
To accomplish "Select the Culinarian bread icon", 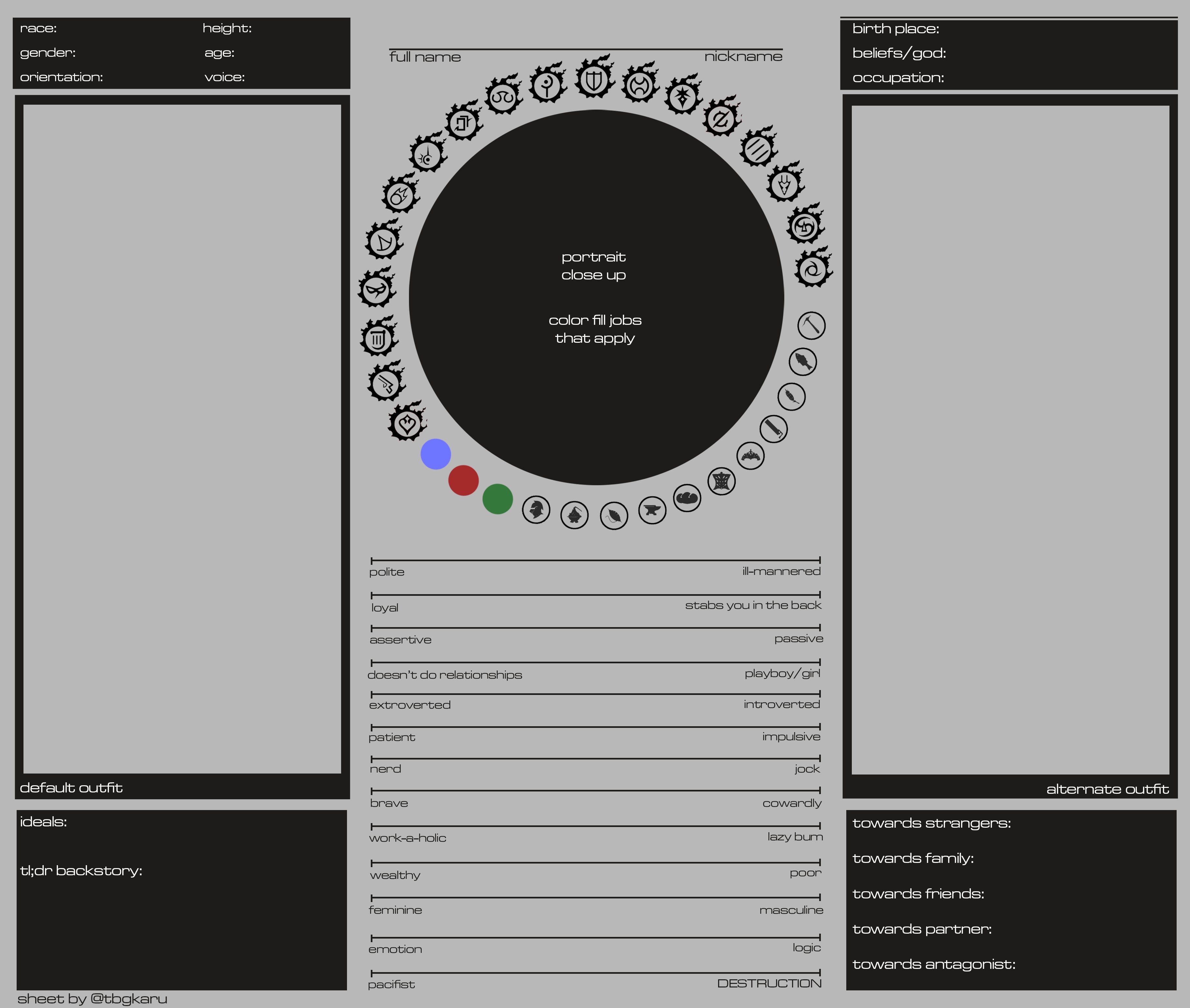I will click(687, 498).
